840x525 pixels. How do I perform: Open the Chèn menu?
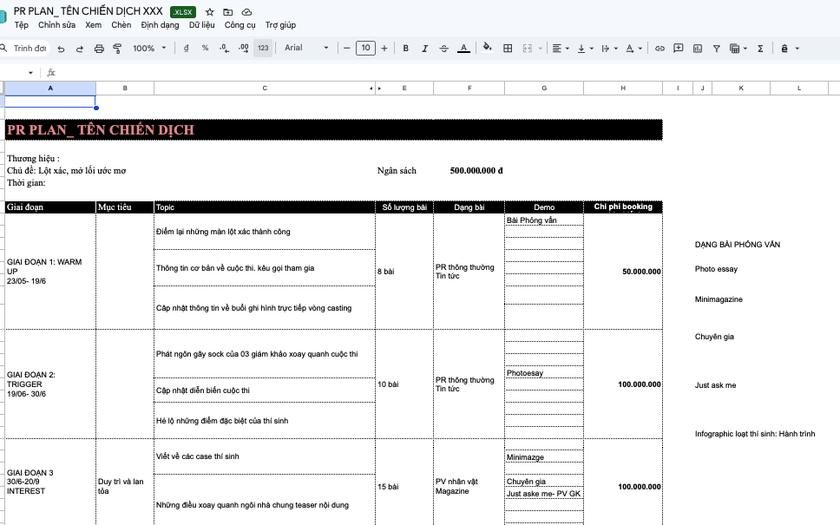tap(121, 25)
